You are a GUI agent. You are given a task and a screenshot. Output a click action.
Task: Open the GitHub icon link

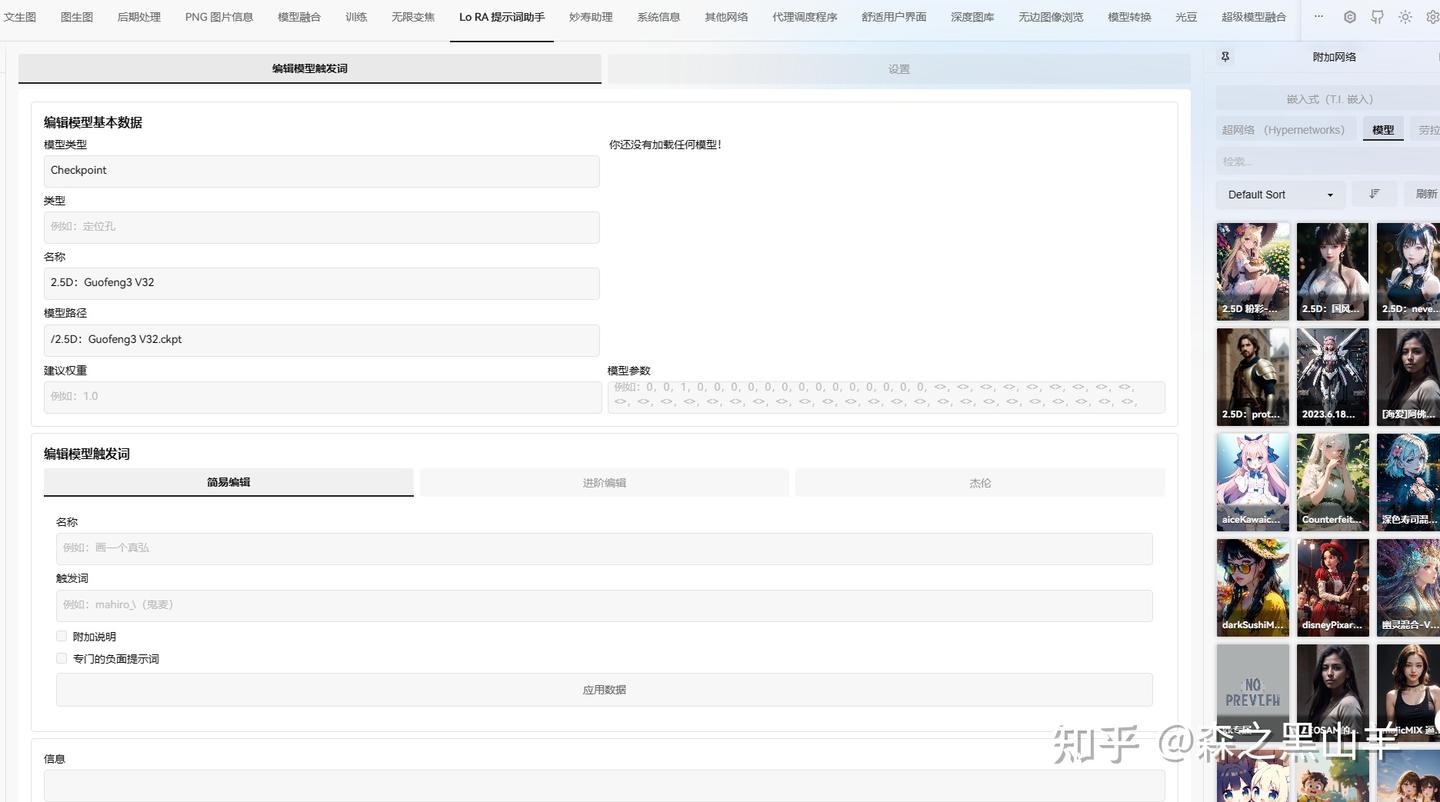coord(1377,17)
